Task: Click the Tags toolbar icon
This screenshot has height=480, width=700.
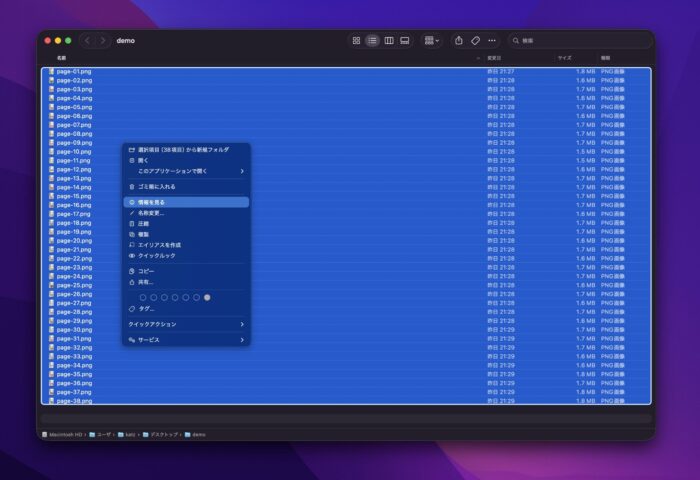Action: point(475,41)
